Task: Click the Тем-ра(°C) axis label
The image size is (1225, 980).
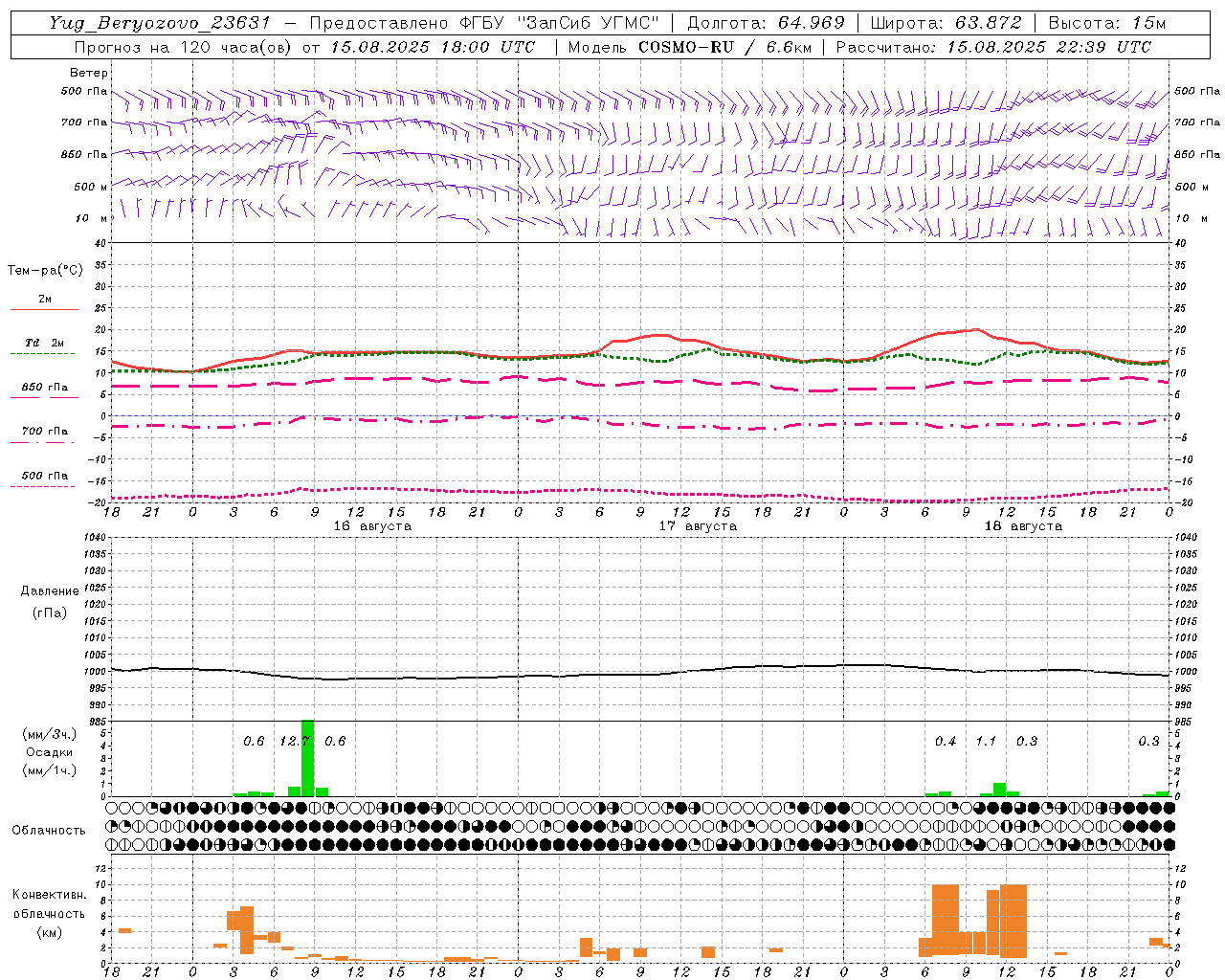Action: point(45,271)
